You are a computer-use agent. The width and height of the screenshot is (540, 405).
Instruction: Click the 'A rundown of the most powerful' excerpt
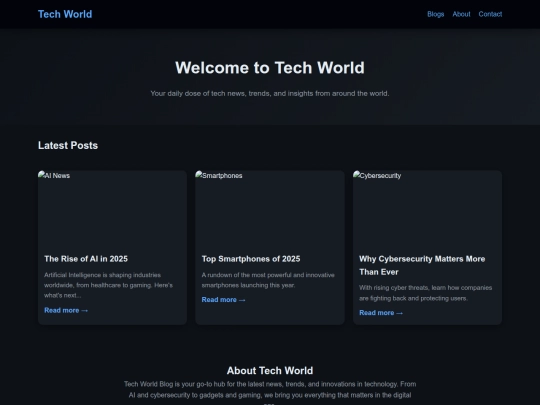(x=268, y=280)
